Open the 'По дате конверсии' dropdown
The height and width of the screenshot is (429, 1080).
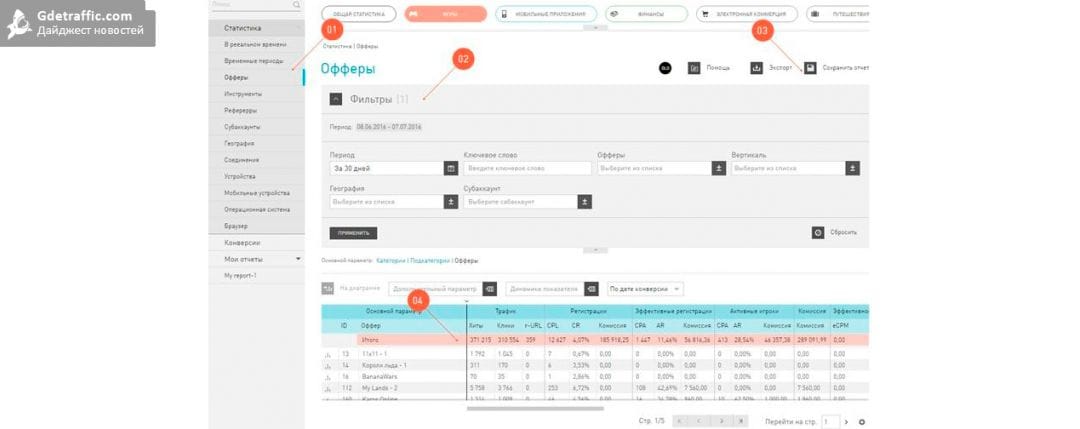tap(645, 288)
